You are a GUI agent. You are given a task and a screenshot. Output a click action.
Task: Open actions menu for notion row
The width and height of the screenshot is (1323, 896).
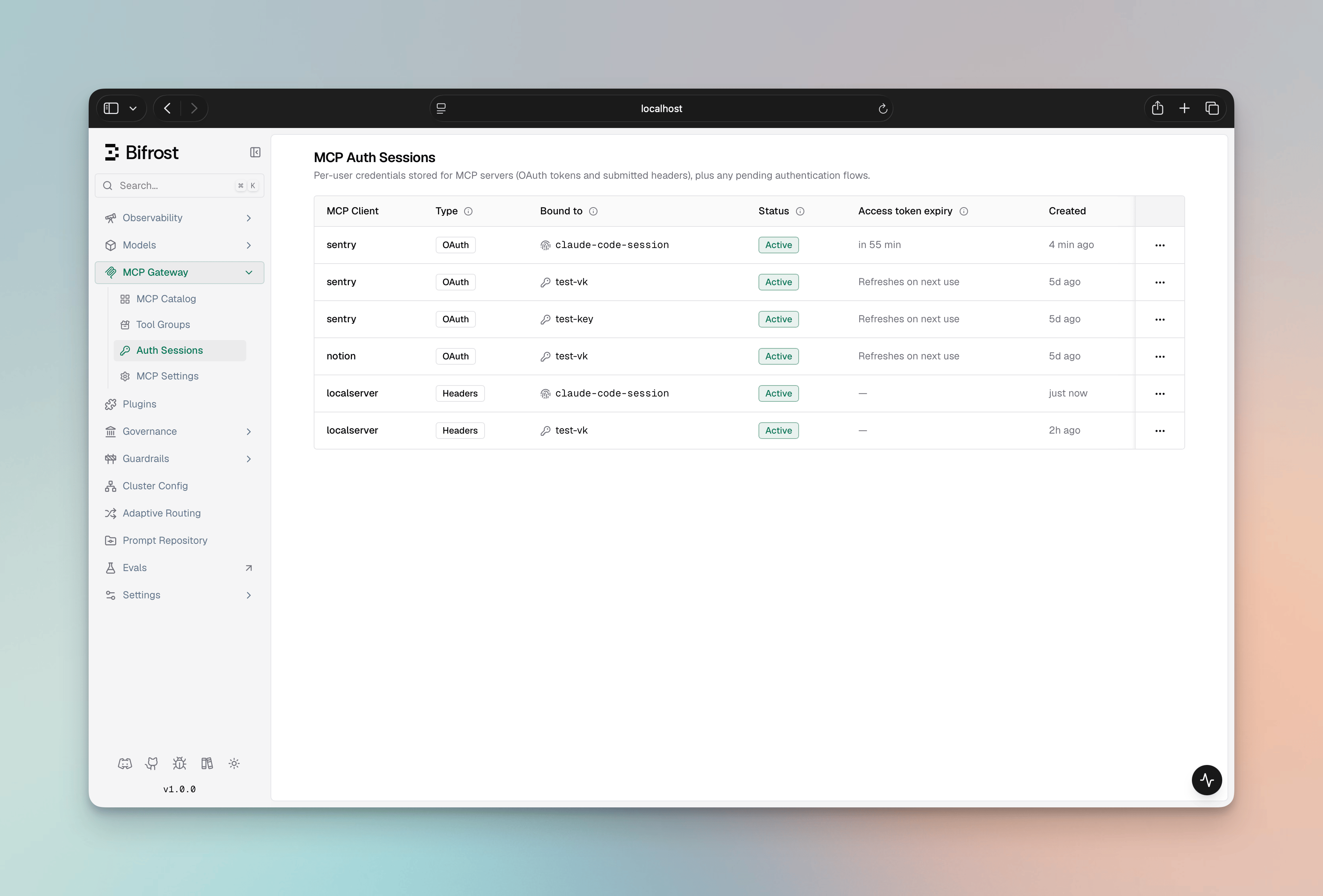[1160, 357]
